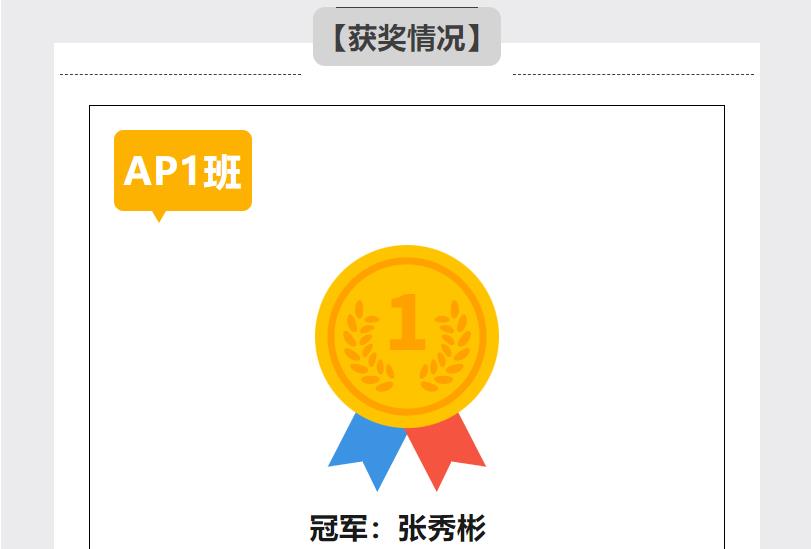Click the AP1班 orange speech-bubble label

(183, 176)
